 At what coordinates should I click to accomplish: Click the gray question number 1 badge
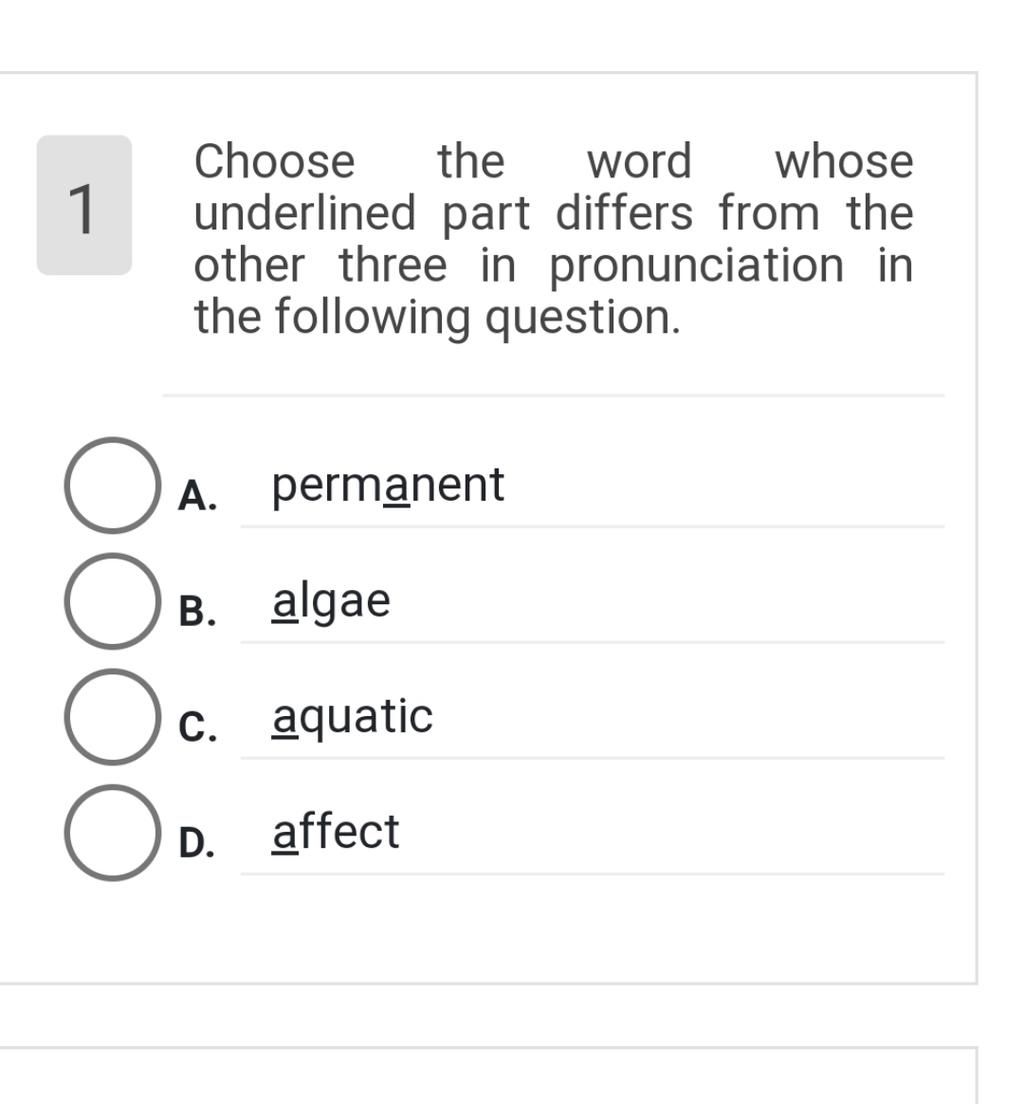(85, 205)
